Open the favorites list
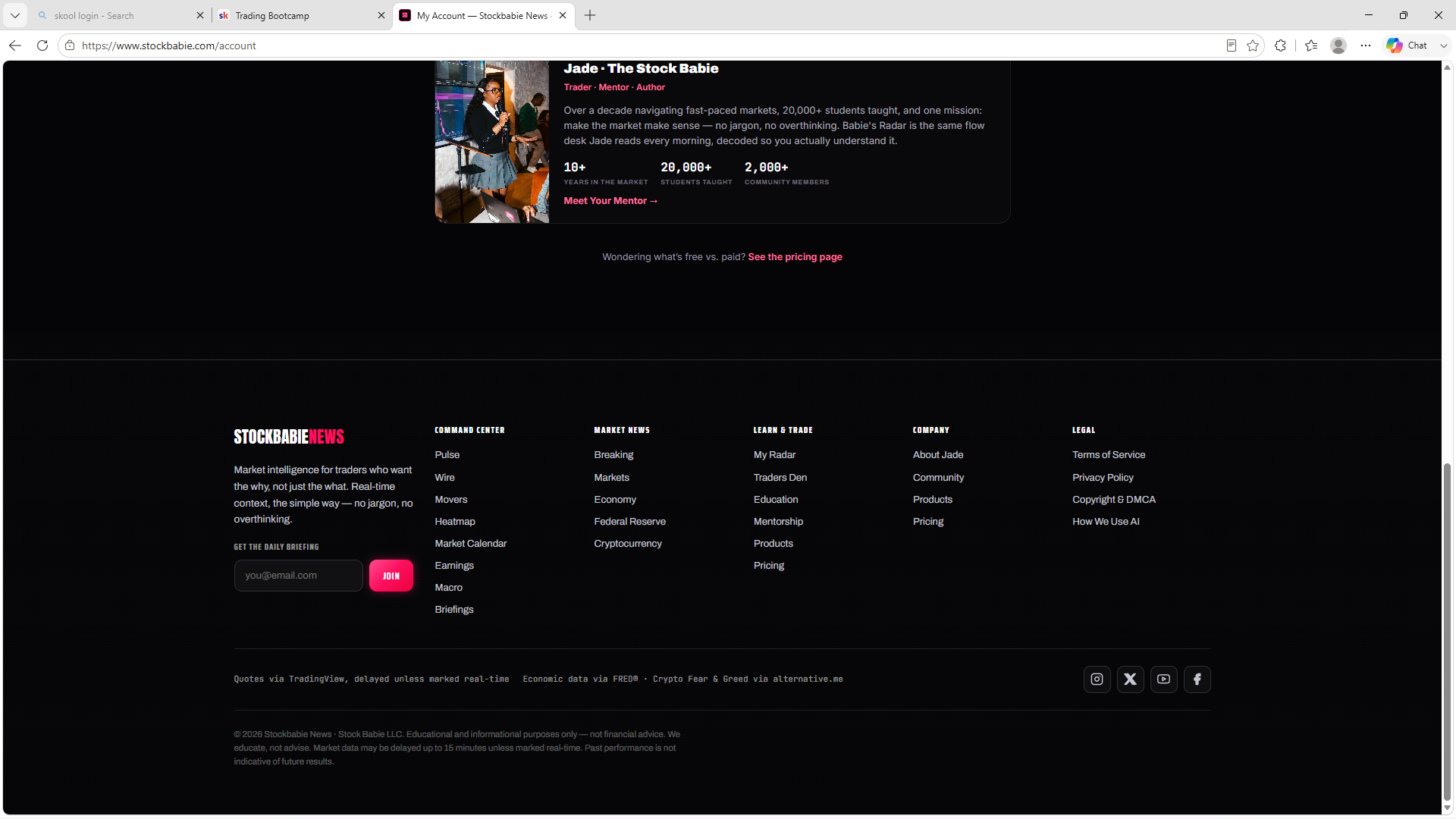 pos(1311,45)
